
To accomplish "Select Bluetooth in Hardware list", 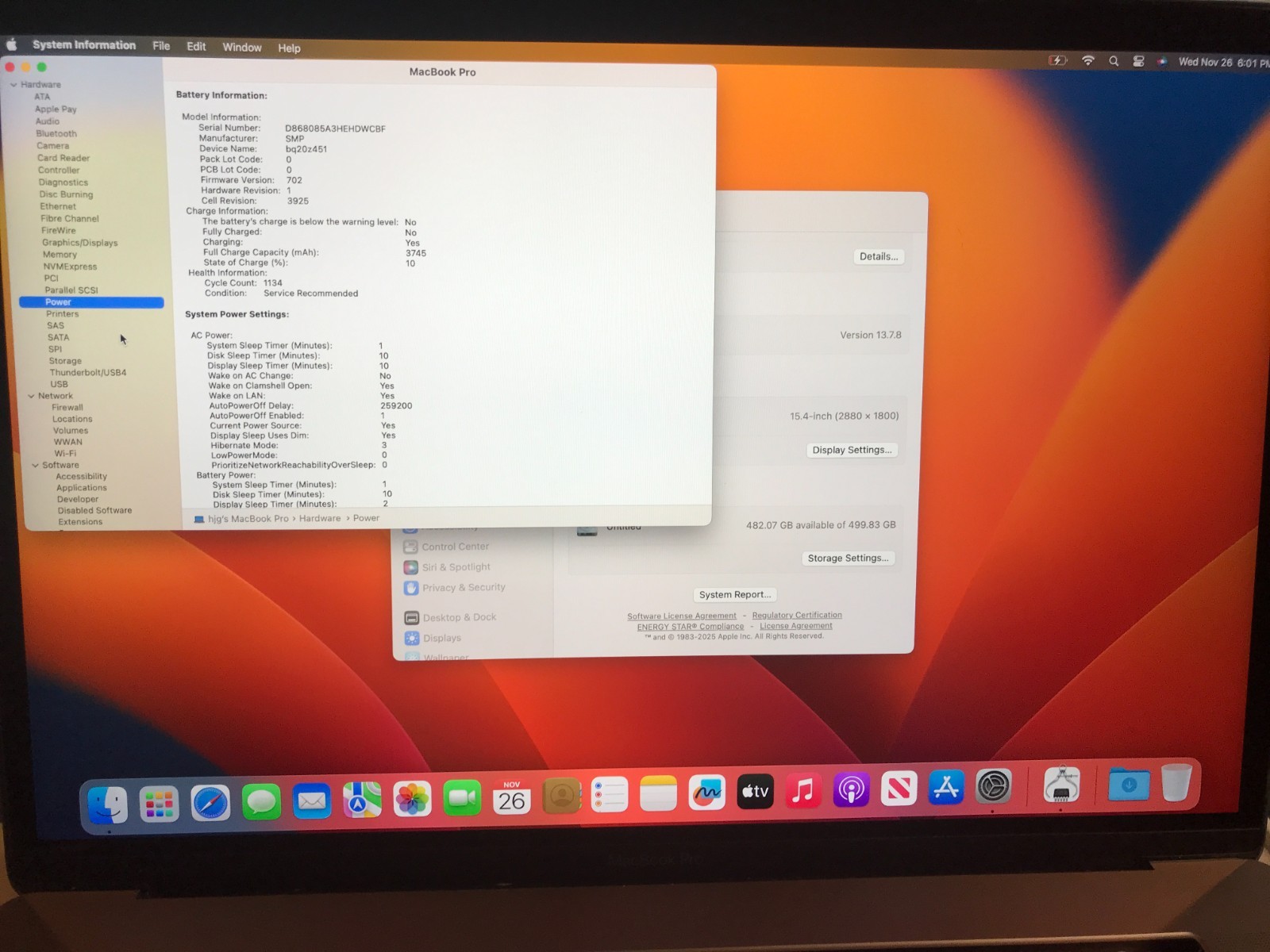I will [56, 134].
